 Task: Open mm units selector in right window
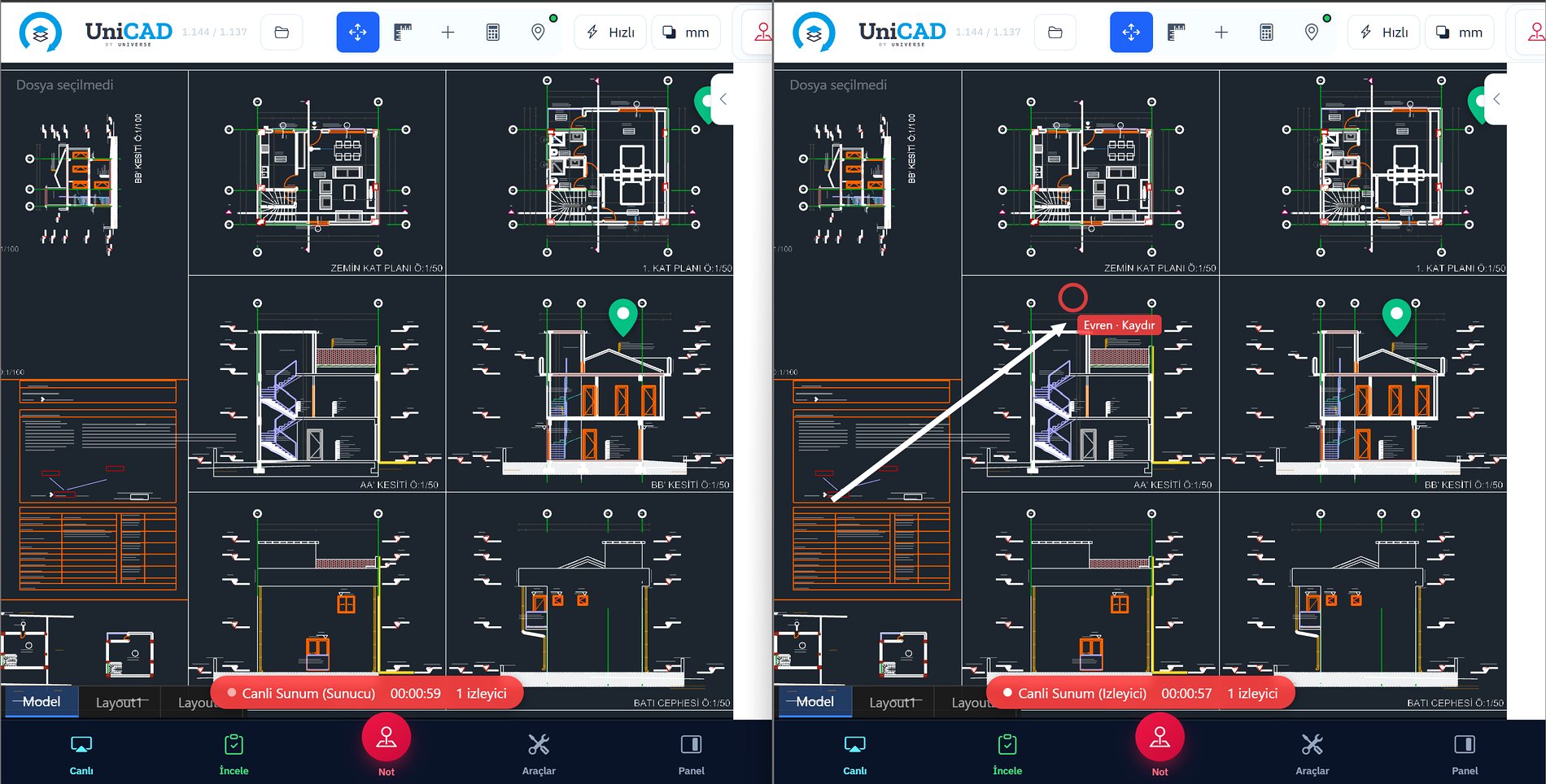(1460, 33)
